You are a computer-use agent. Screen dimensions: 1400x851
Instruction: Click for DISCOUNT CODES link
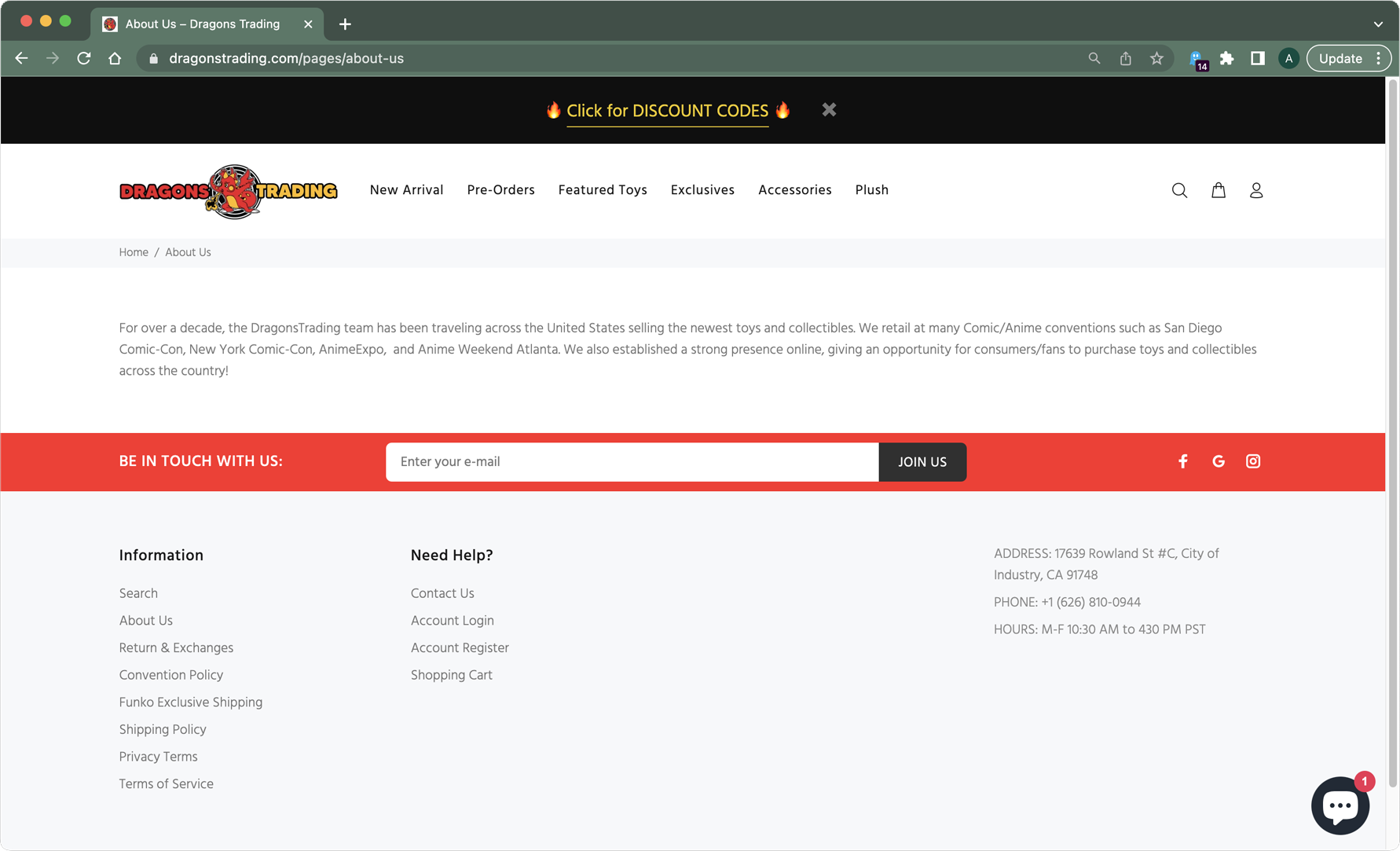(667, 111)
